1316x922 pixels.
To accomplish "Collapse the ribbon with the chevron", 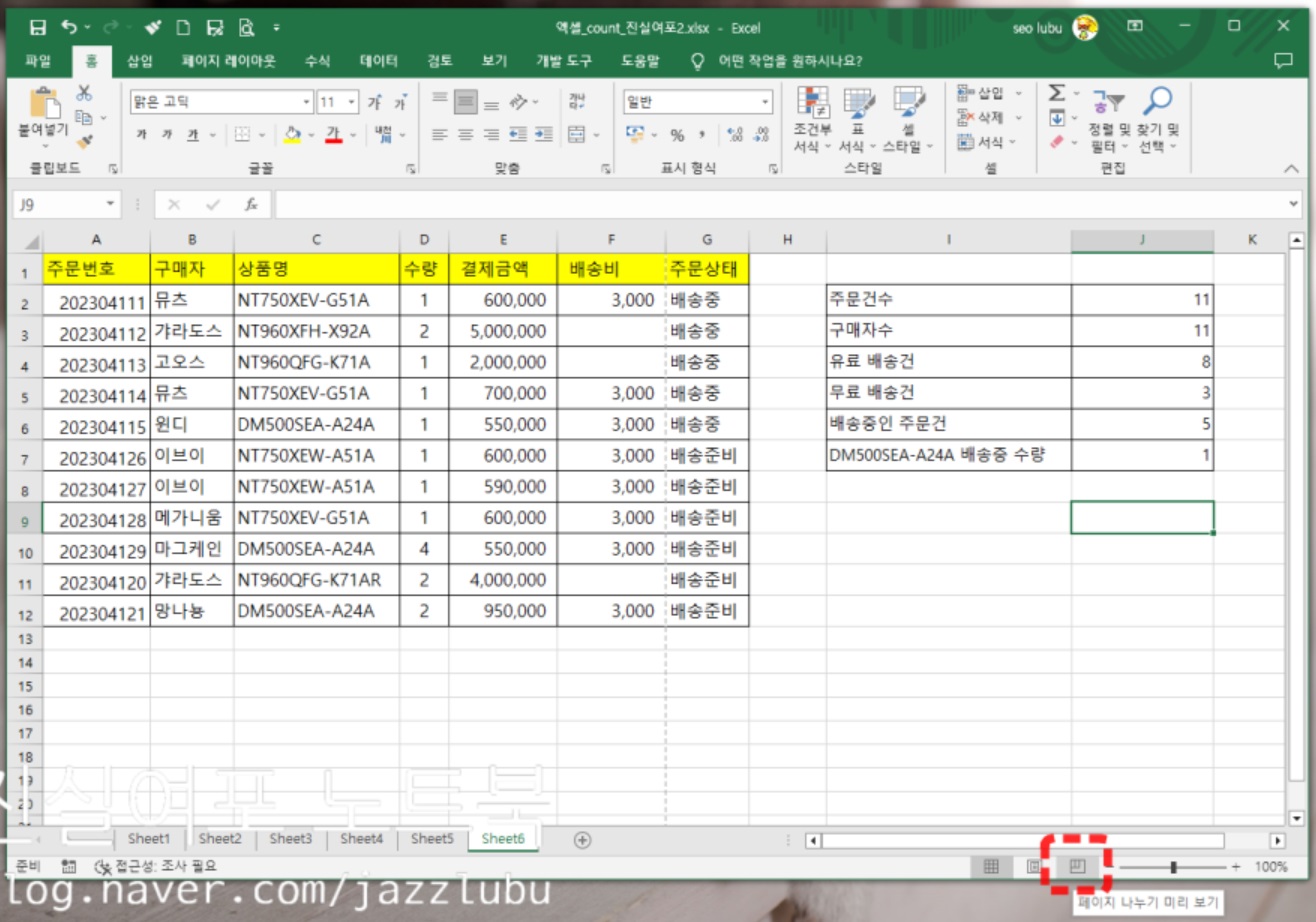I will 1290,169.
